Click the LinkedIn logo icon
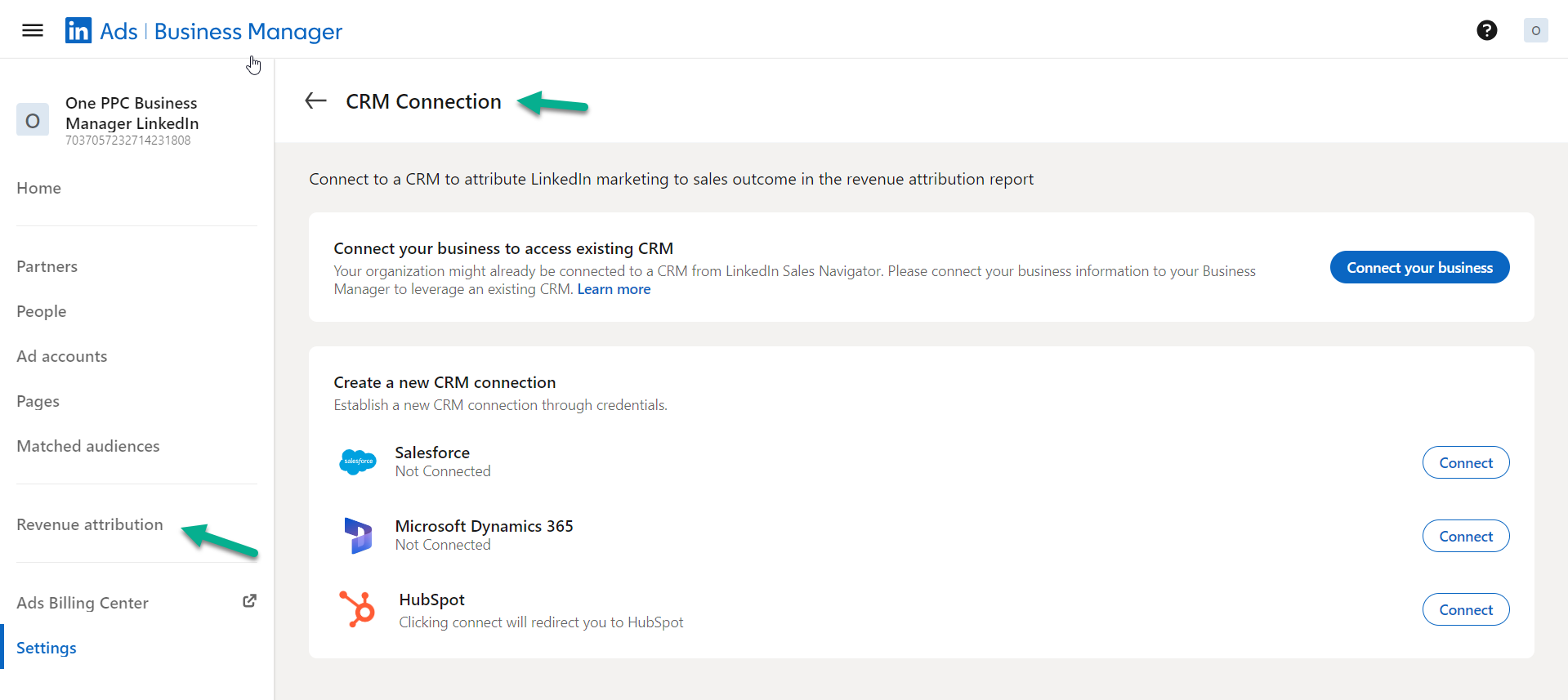 pyautogui.click(x=78, y=30)
